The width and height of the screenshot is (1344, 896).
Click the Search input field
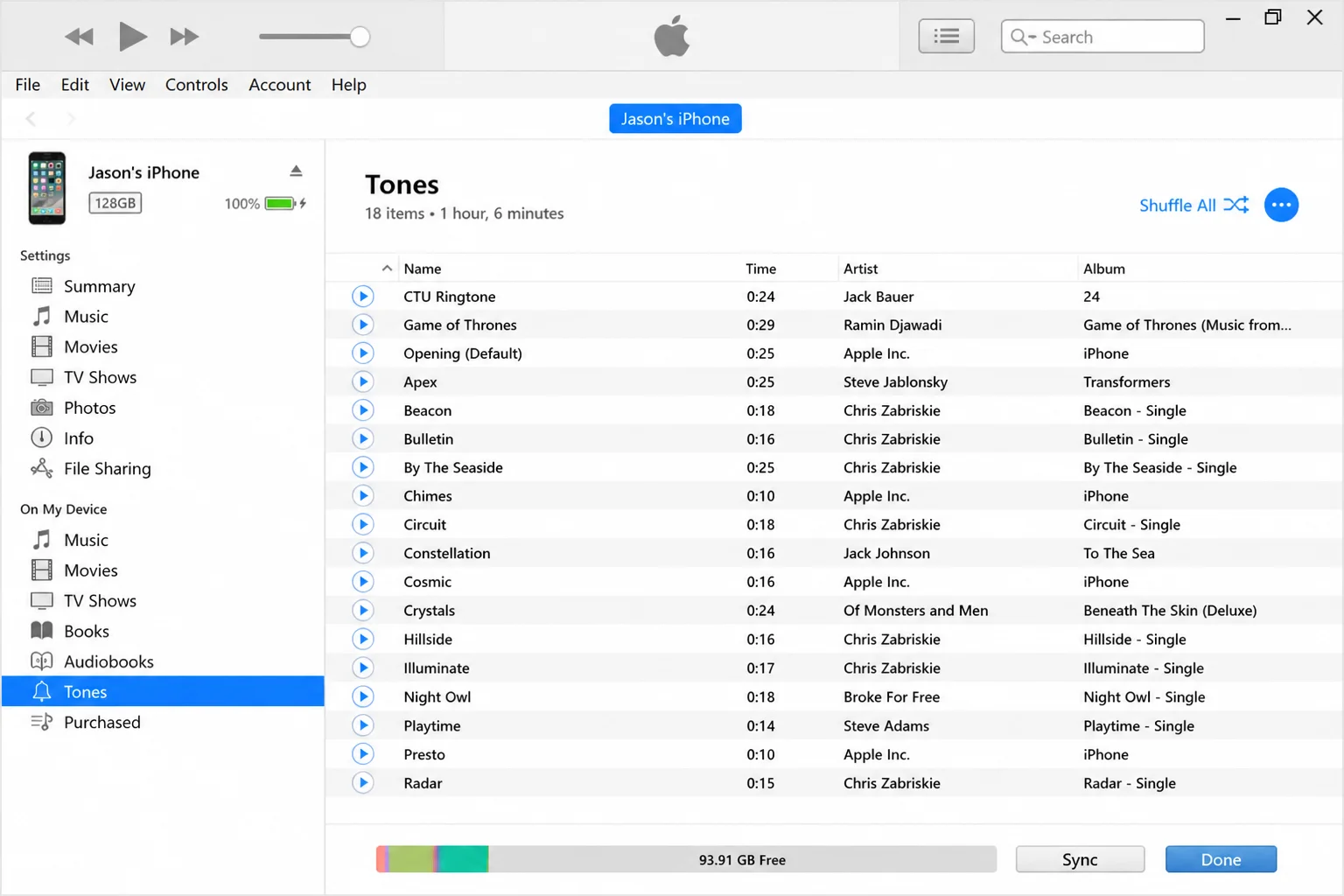[x=1102, y=37]
